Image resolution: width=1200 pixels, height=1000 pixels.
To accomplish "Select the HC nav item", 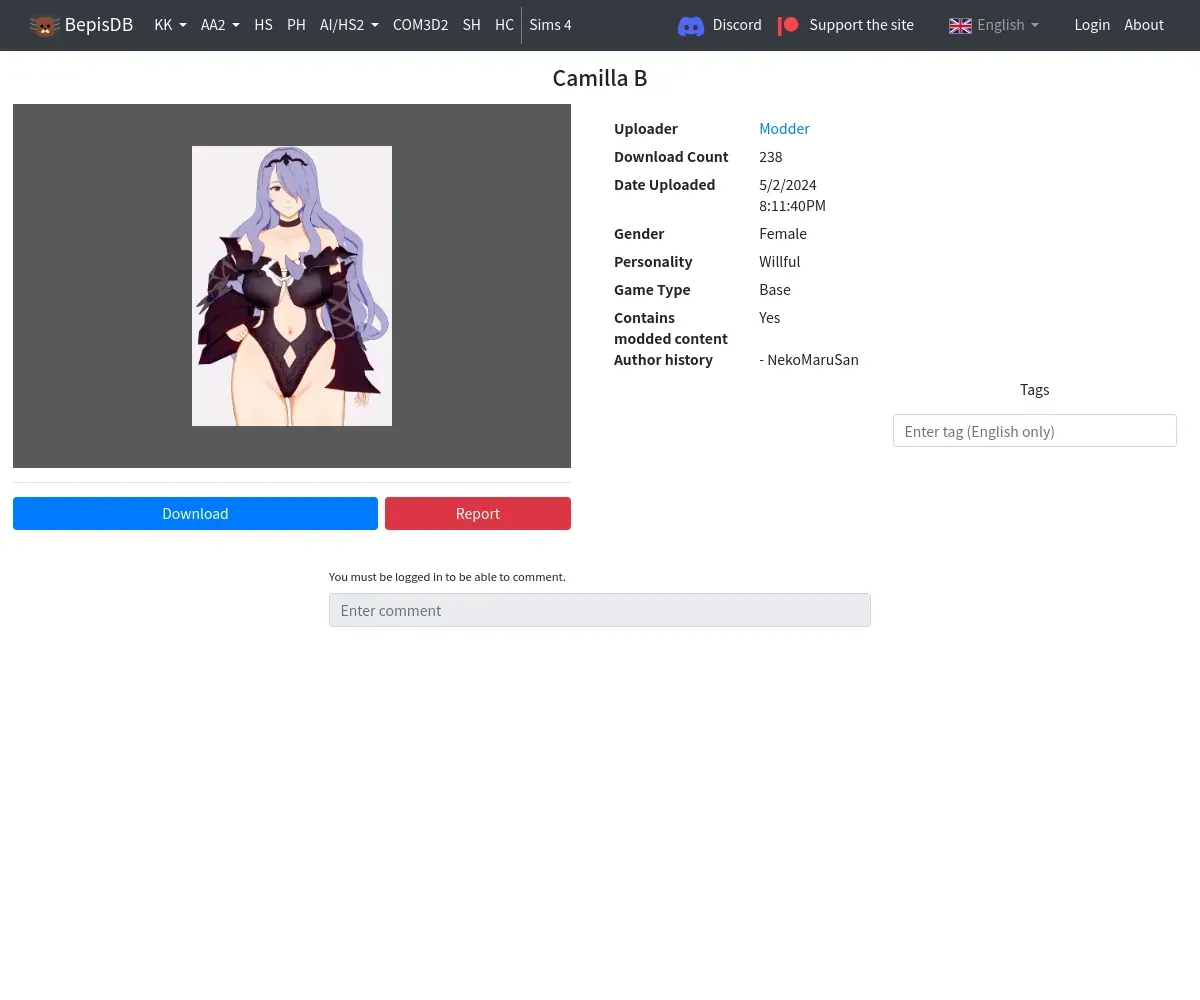I will [504, 25].
